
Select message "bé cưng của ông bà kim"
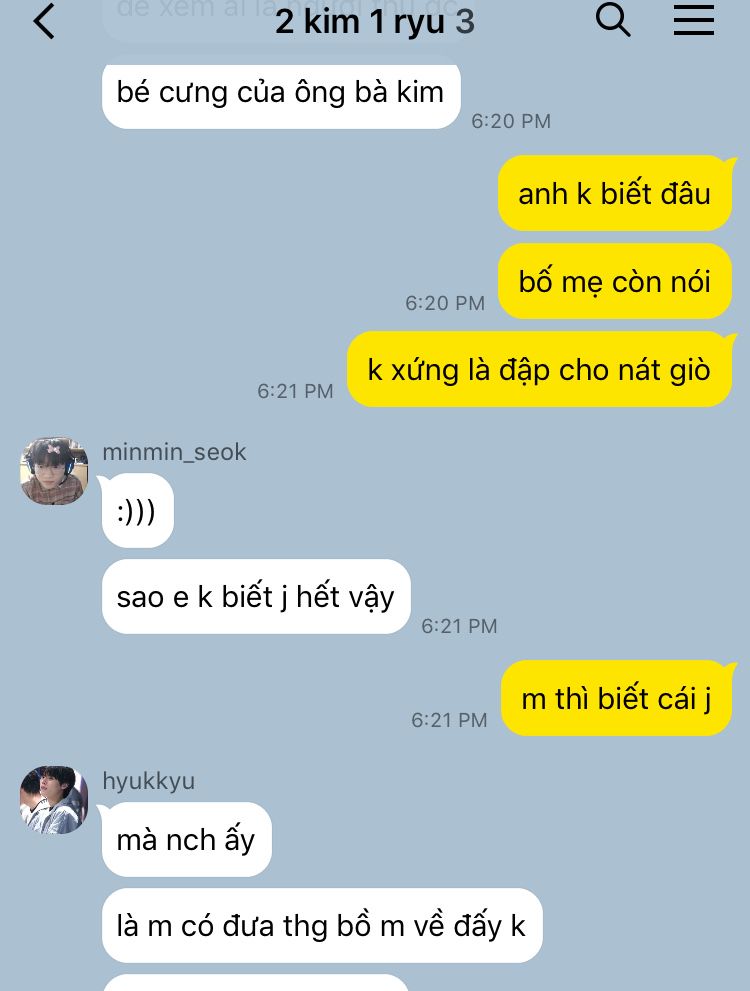click(281, 94)
